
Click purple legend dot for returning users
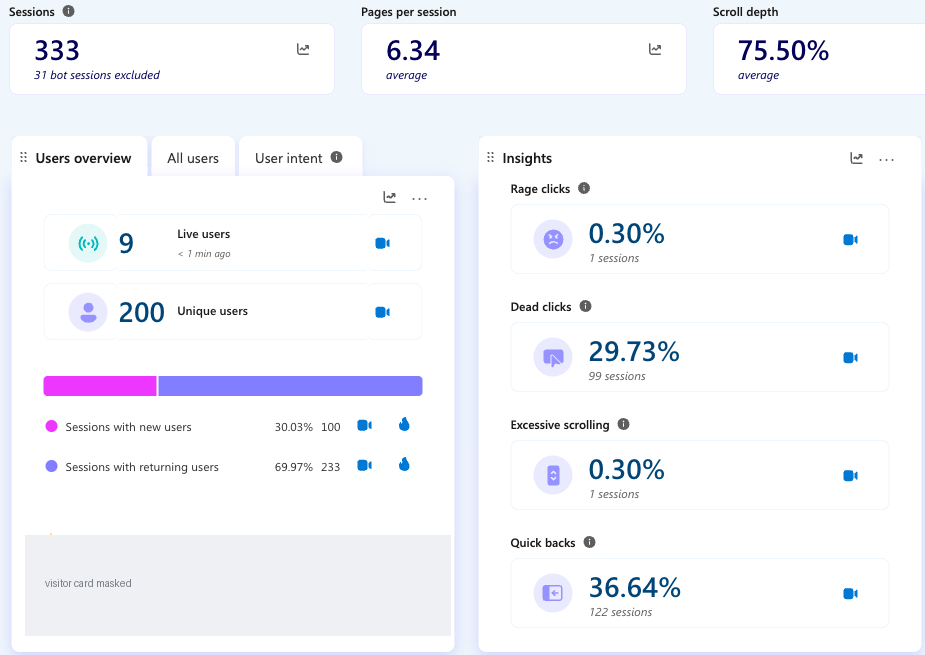tap(51, 466)
